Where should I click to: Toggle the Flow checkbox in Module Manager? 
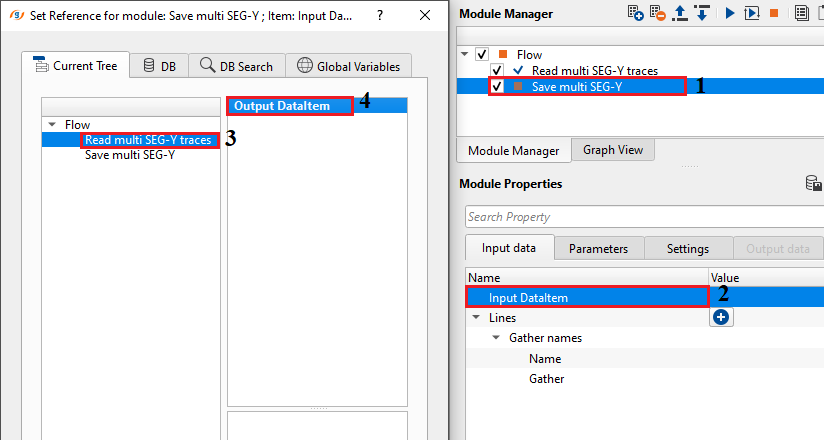(482, 54)
